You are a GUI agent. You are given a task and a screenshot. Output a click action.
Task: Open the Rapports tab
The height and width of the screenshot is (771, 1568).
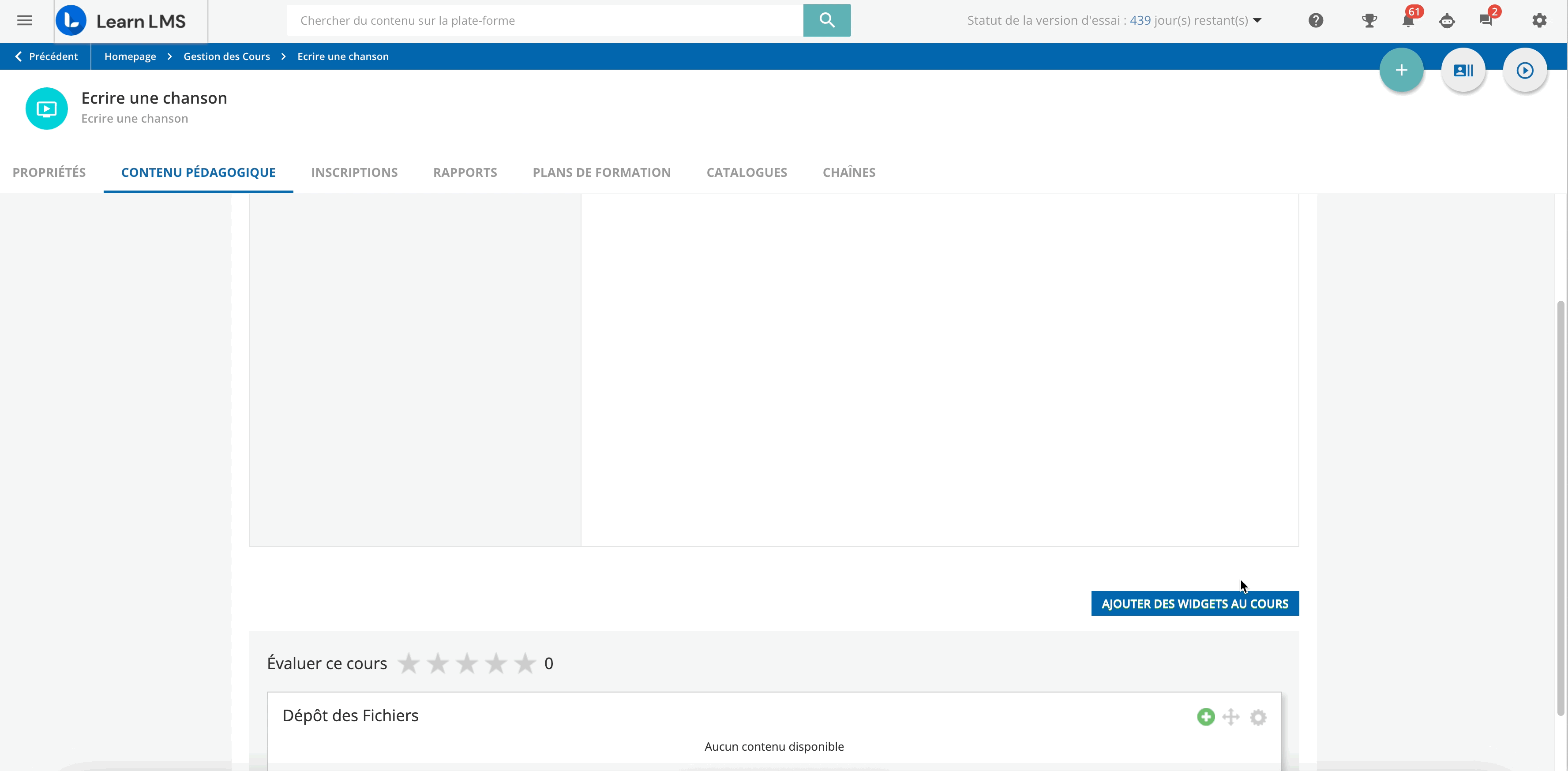click(465, 172)
